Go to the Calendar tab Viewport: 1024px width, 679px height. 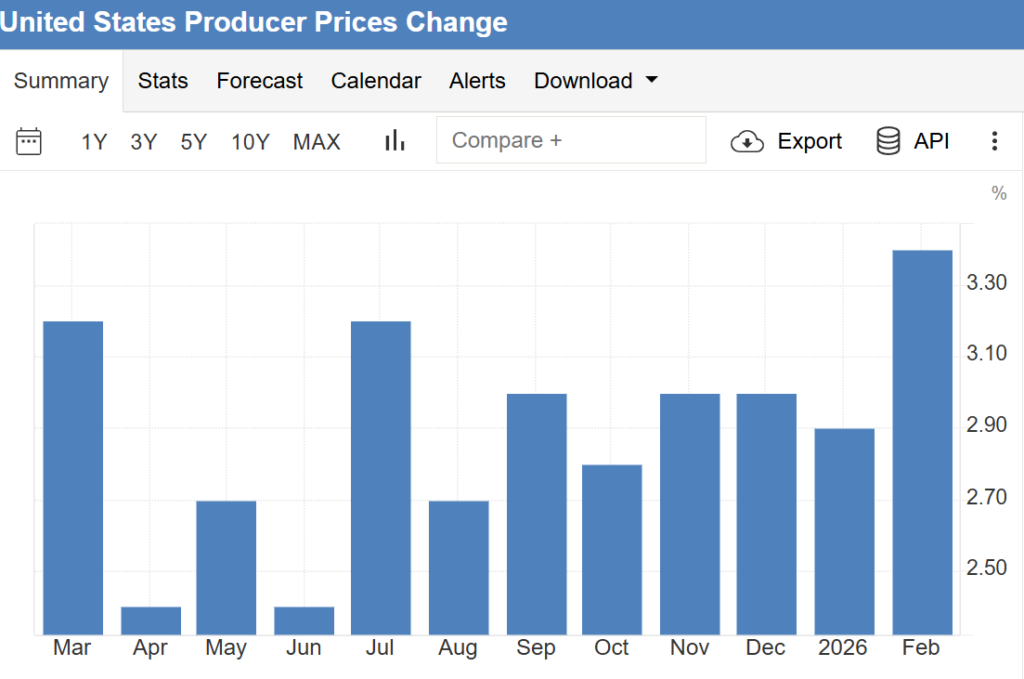coord(376,81)
